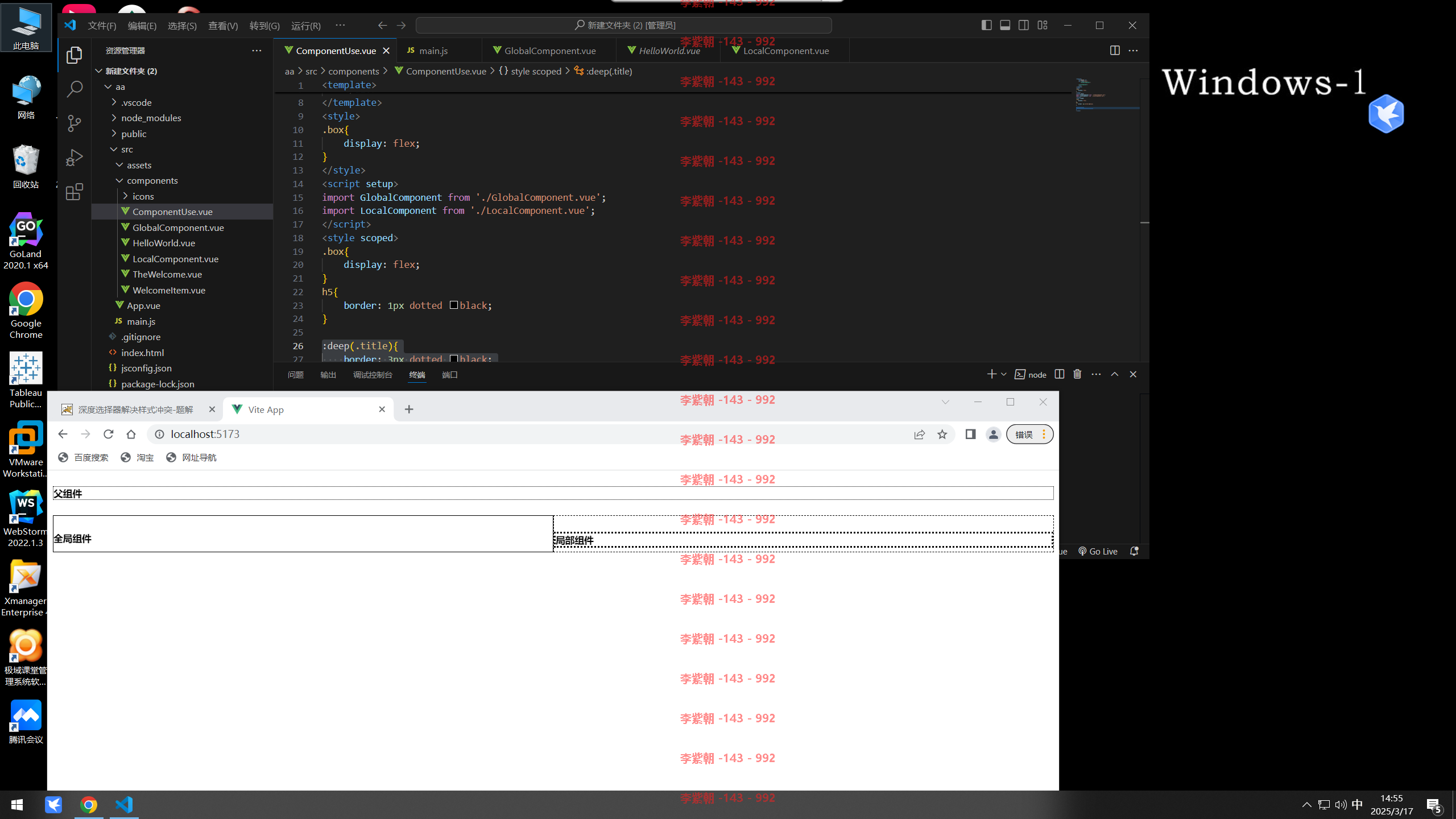Collapse the aa folder
Viewport: 1456px width, 819px height.
pyautogui.click(x=108, y=87)
